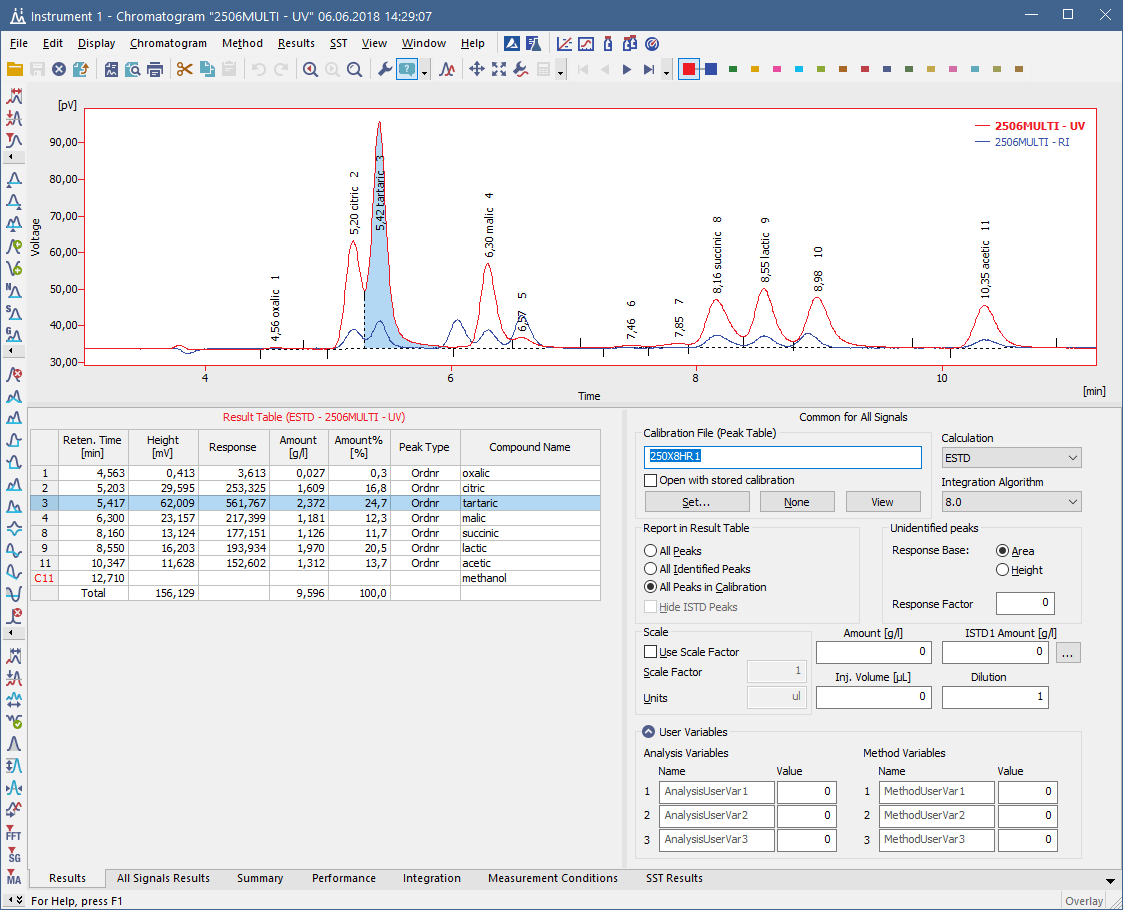Select the green signal color swatch
The width and height of the screenshot is (1123, 910).
(731, 70)
